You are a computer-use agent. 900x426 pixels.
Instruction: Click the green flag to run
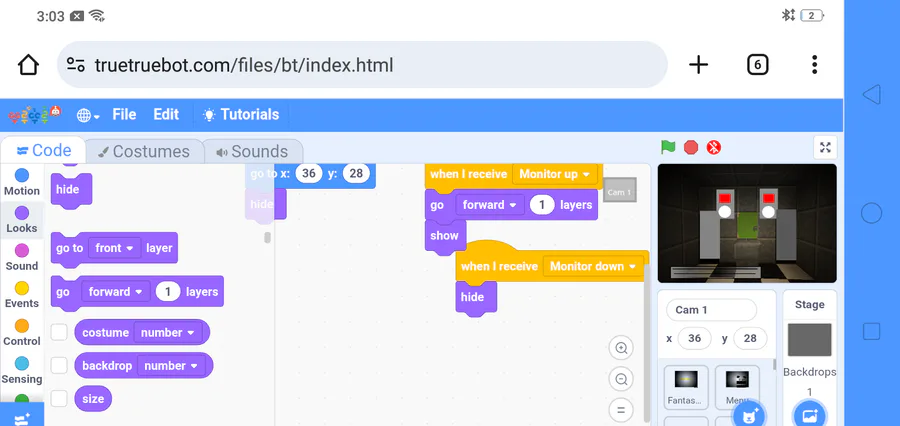668,147
